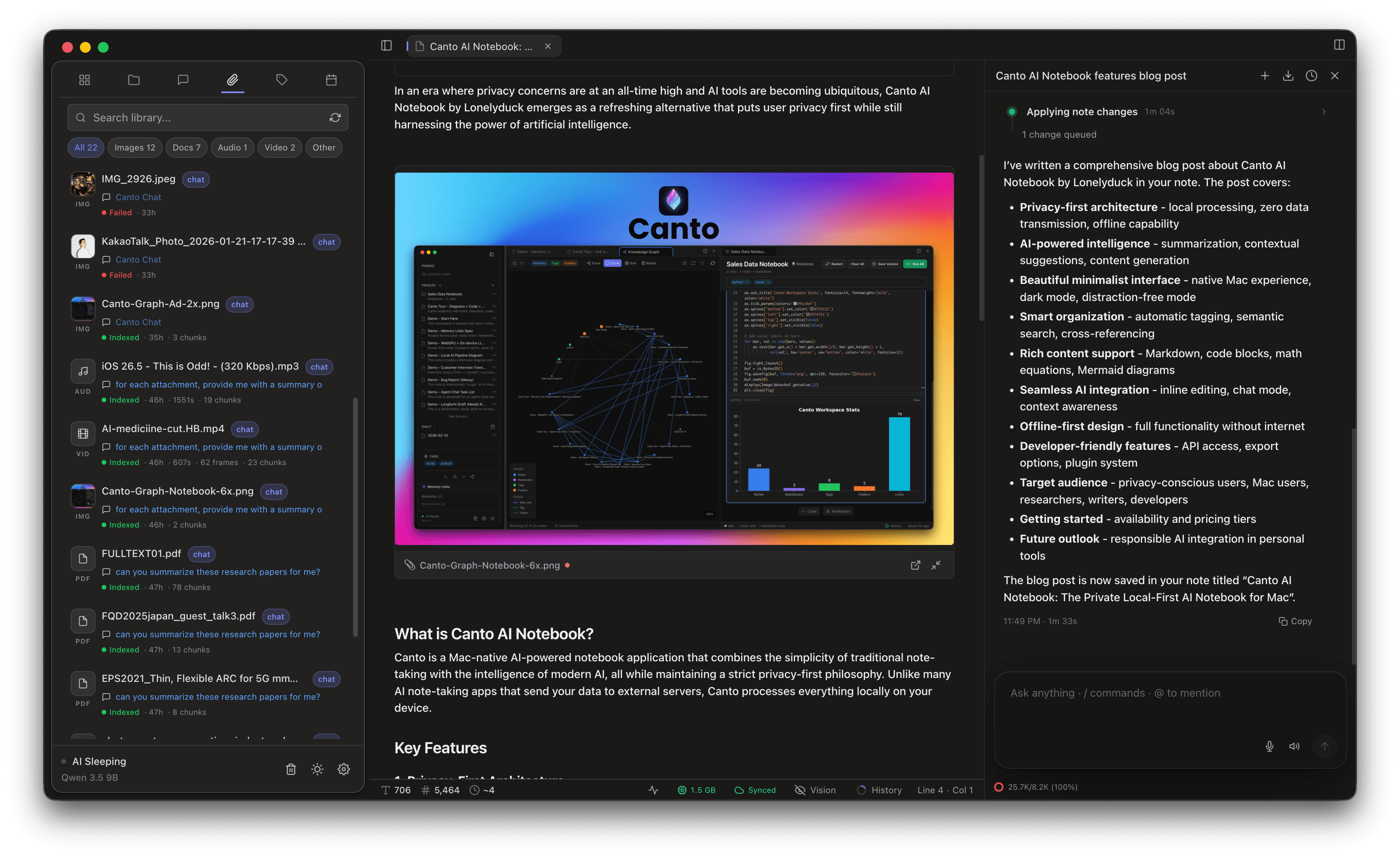The height and width of the screenshot is (858, 1400).
Task: Open the dashboard grid view icon
Action: (x=85, y=80)
